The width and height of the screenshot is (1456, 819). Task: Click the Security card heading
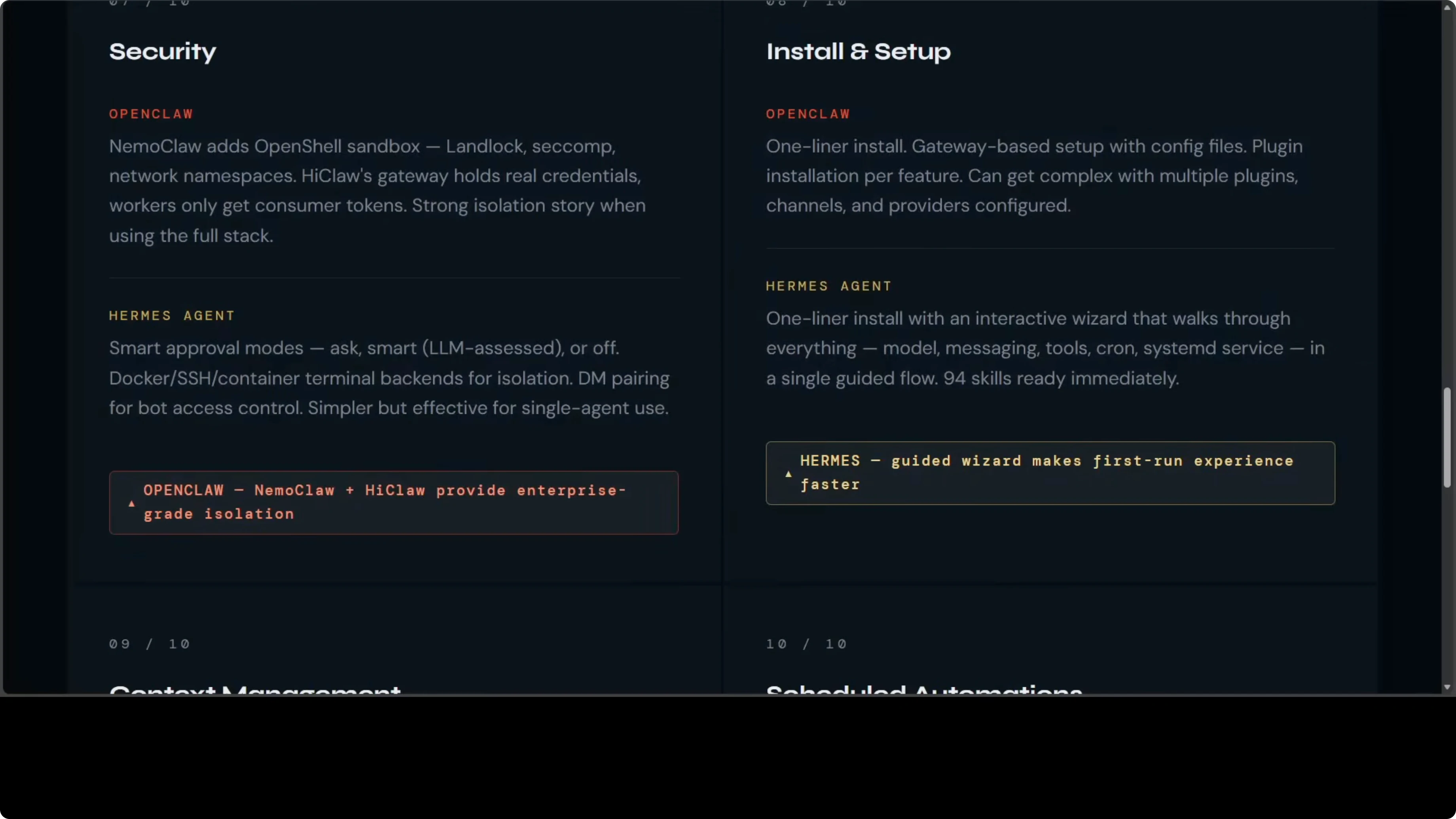(163, 52)
